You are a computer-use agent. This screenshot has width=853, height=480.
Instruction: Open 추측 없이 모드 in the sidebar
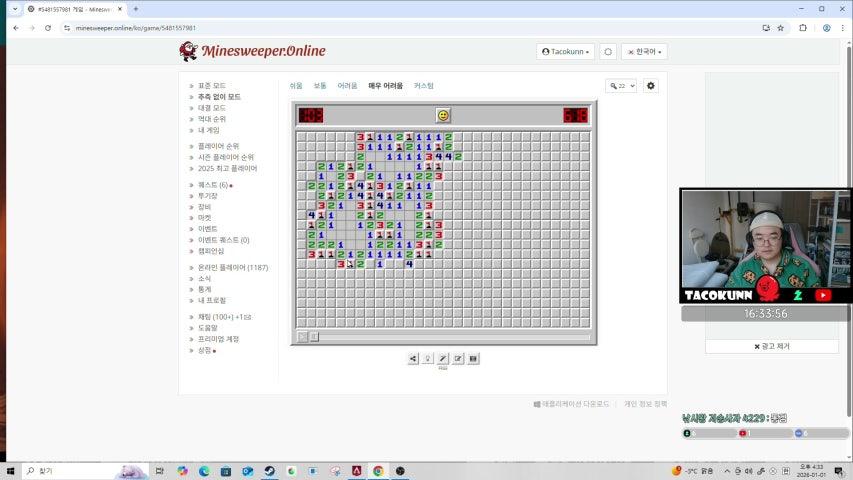(219, 97)
